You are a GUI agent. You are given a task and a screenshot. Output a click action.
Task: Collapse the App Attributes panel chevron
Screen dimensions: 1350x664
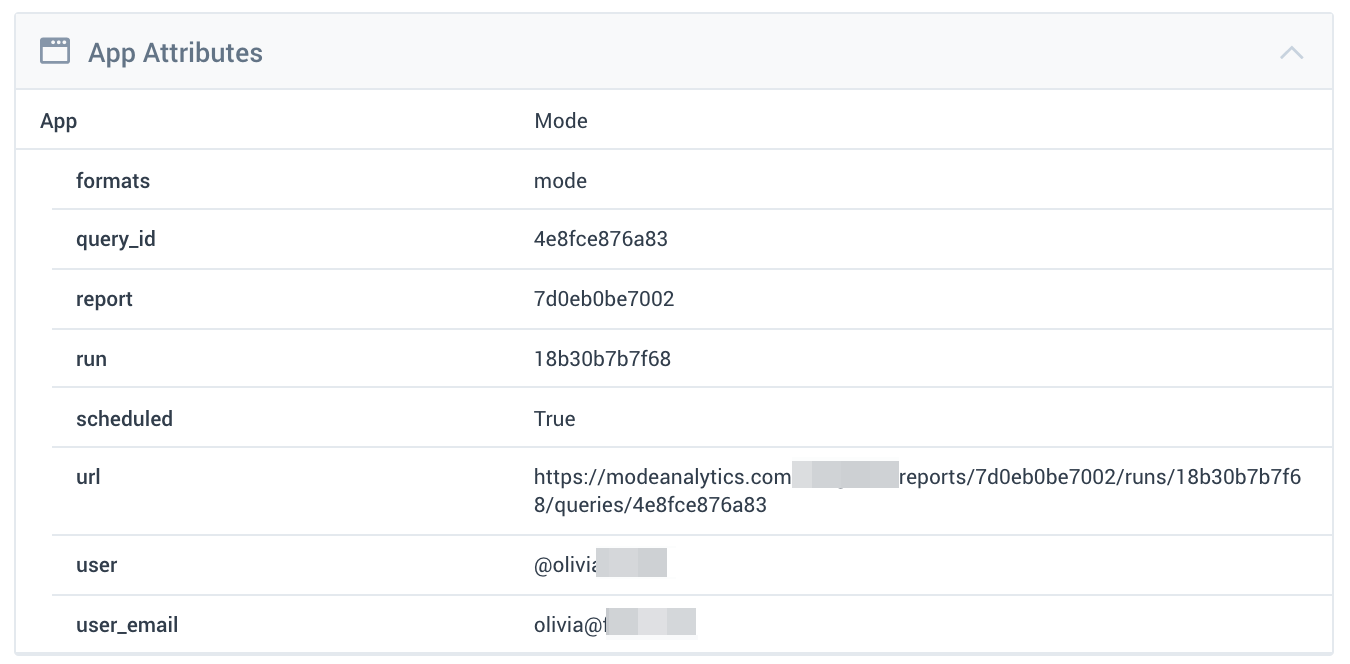[x=1291, y=52]
